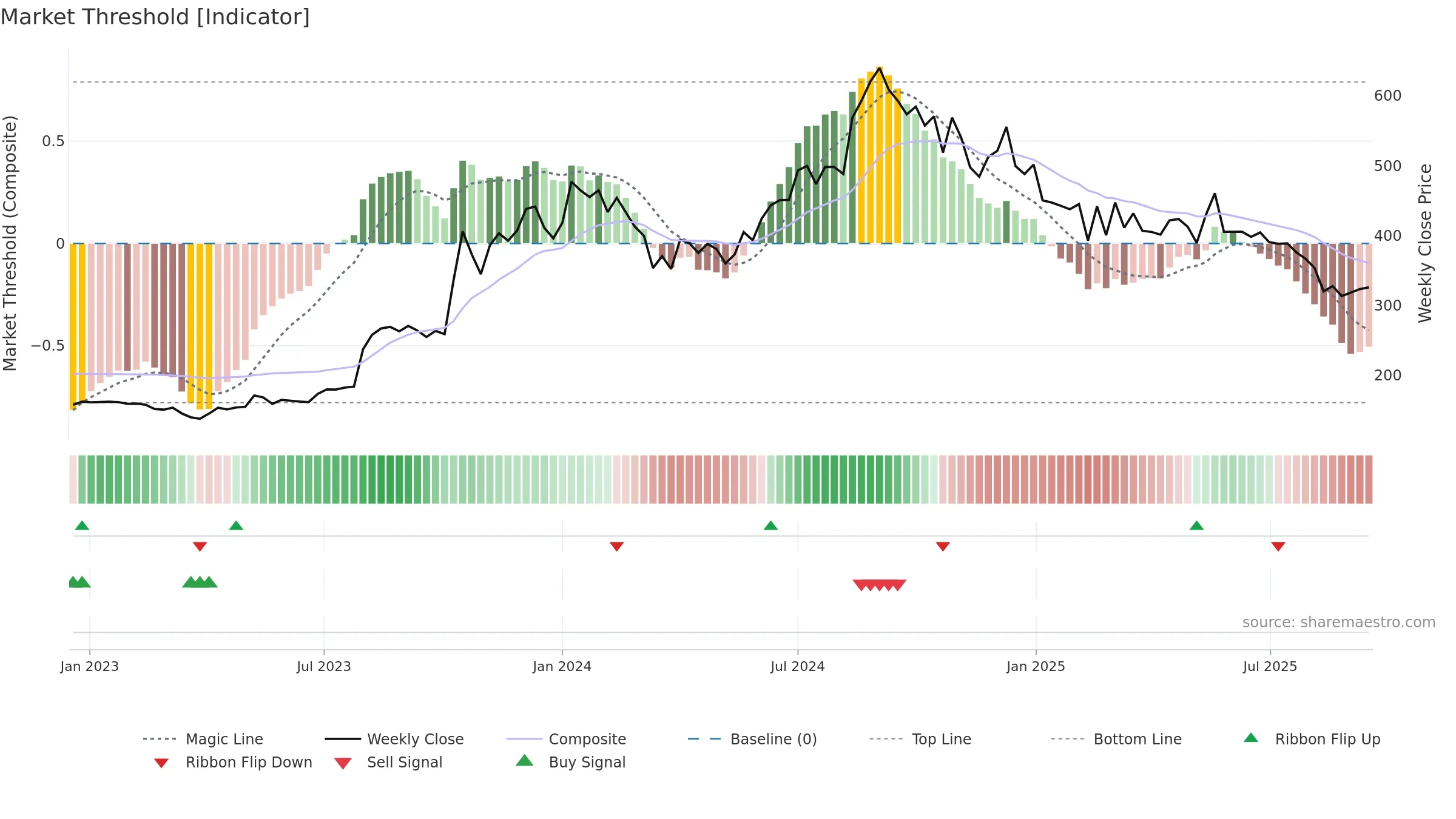Click the ribbon flip down marker after Jul 2025
Image resolution: width=1456 pixels, height=819 pixels.
click(1278, 547)
